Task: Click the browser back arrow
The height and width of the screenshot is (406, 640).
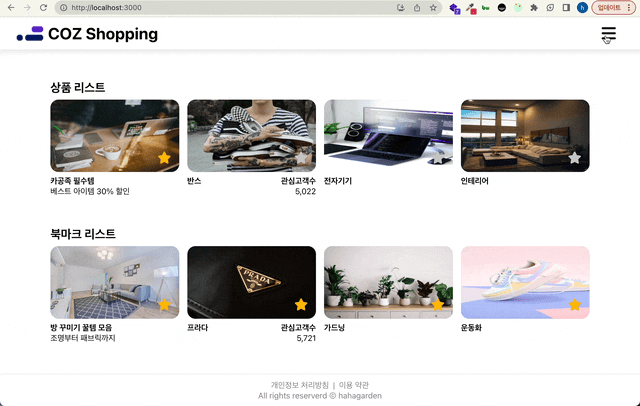Action: 11,7
